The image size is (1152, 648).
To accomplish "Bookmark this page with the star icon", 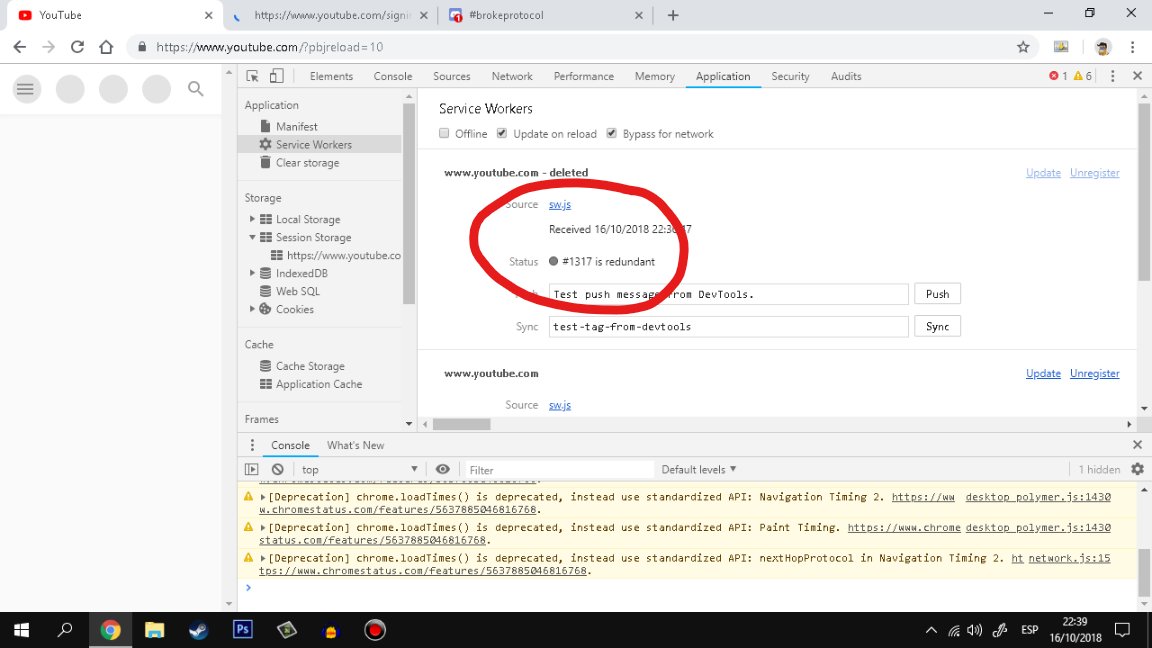I will click(1023, 47).
